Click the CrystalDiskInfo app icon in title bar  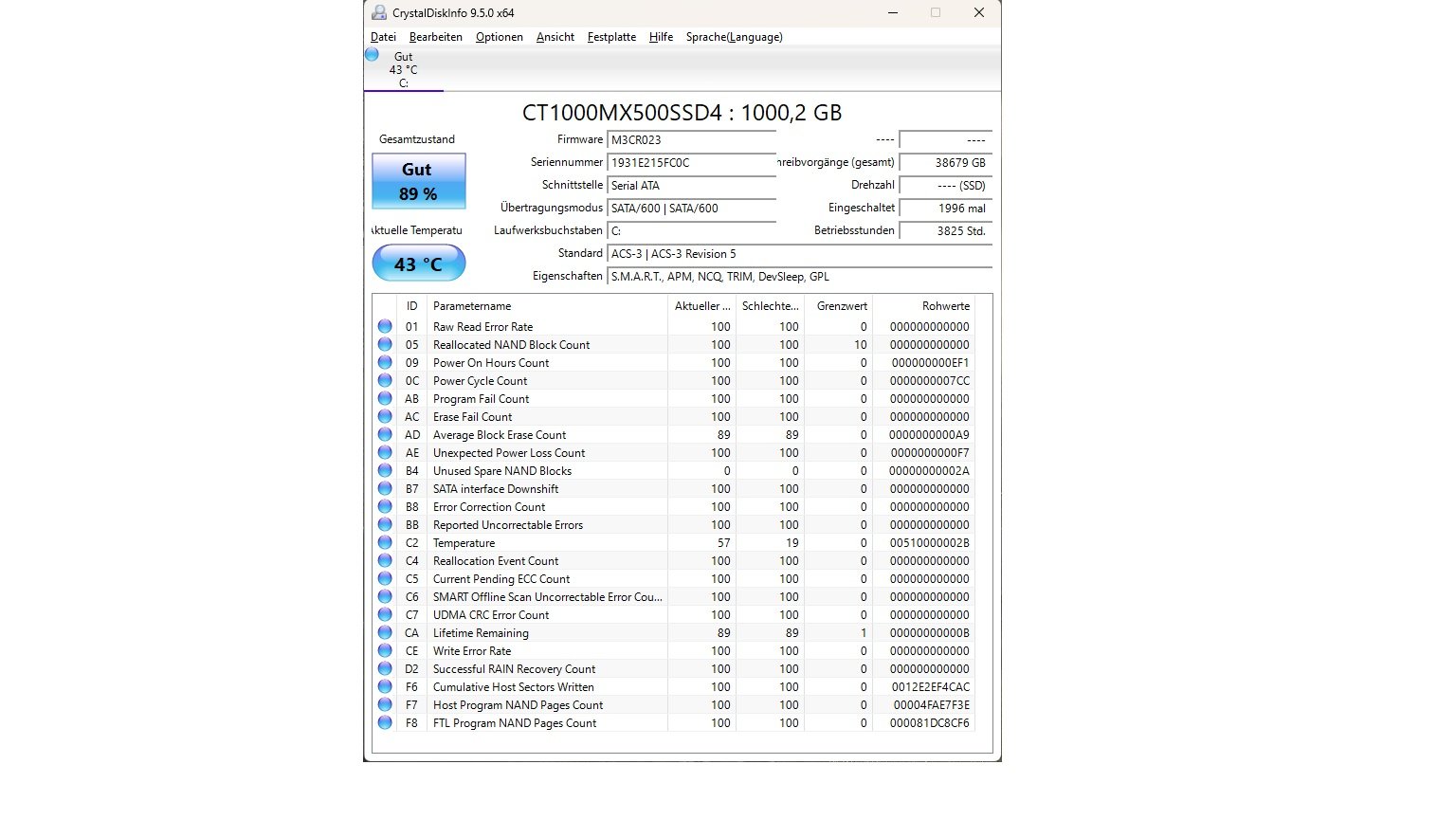[379, 13]
